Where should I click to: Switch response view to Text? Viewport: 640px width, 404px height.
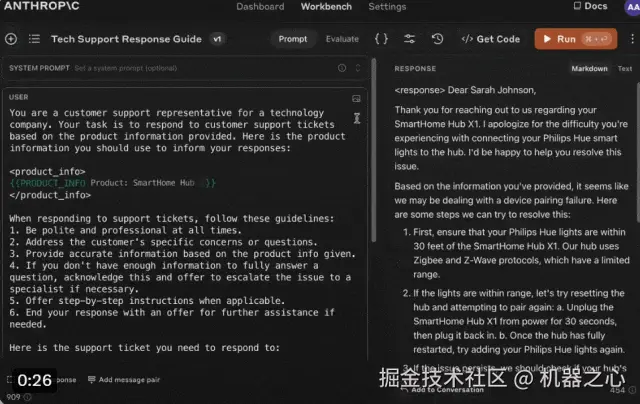tap(624, 69)
